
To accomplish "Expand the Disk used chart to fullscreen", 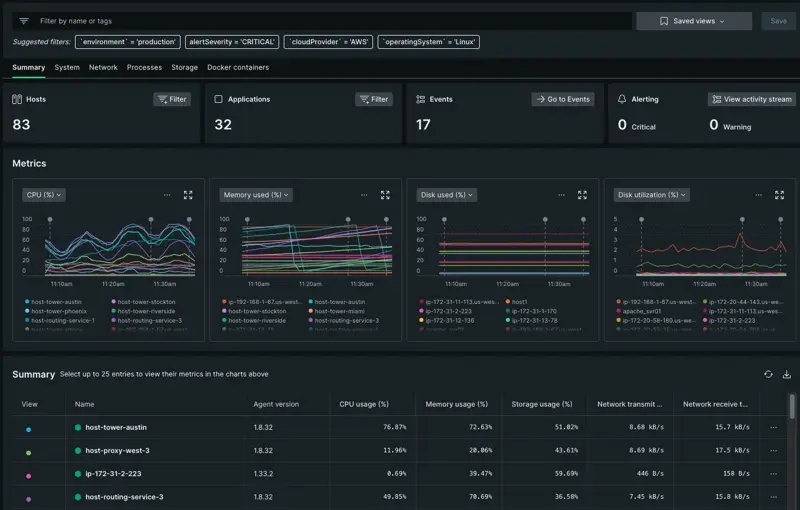I will coord(582,195).
